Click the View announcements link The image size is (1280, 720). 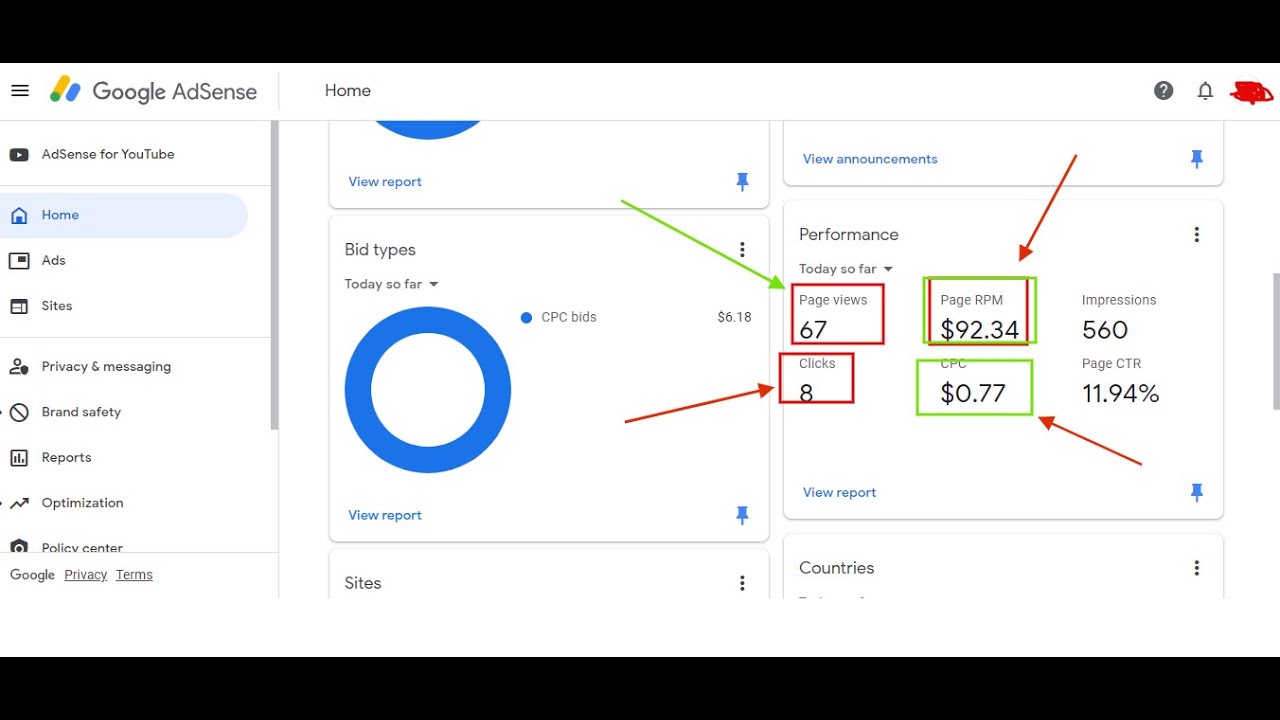[870, 159]
